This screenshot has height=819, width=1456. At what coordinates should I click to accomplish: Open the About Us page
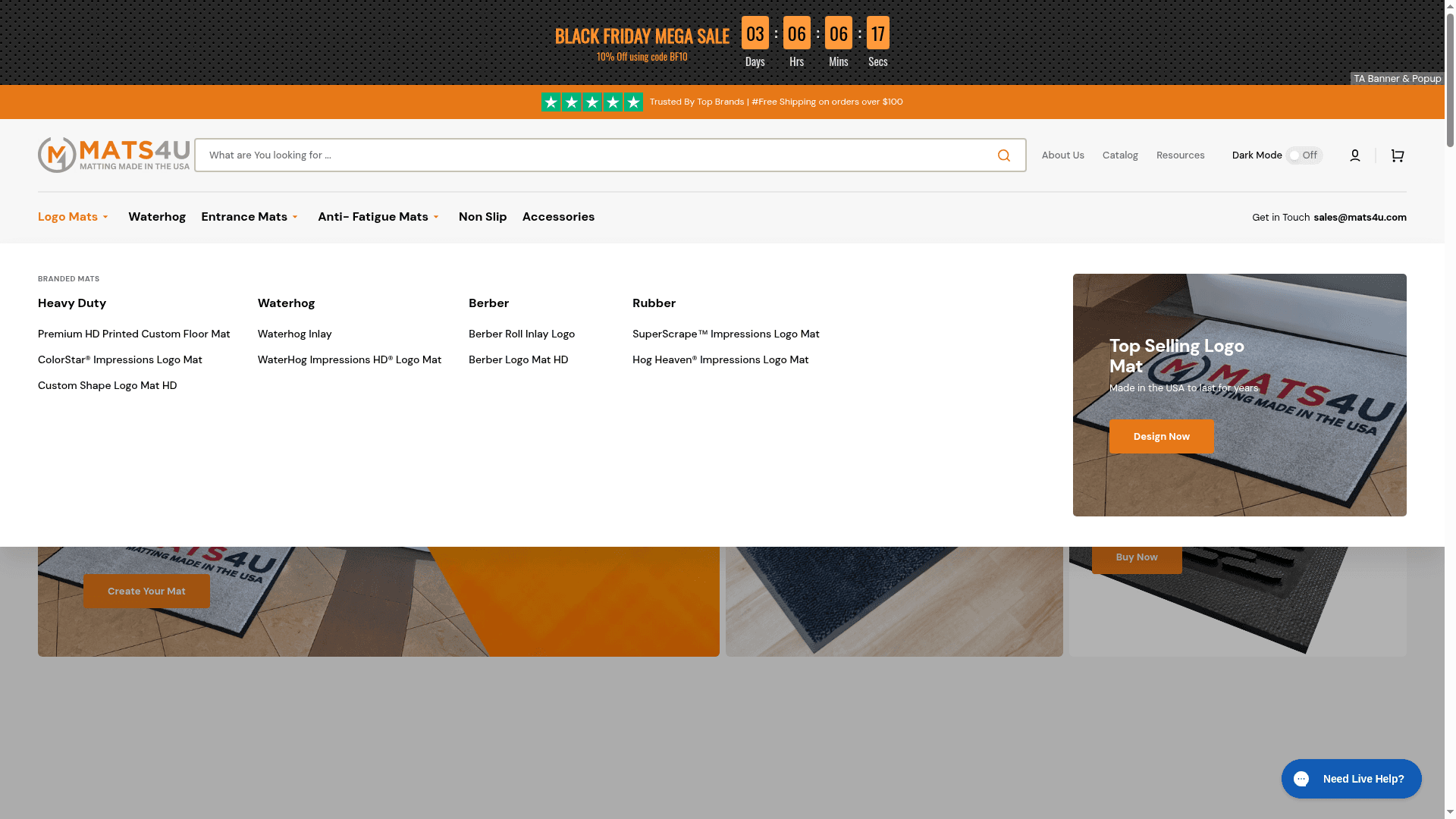coord(1062,155)
